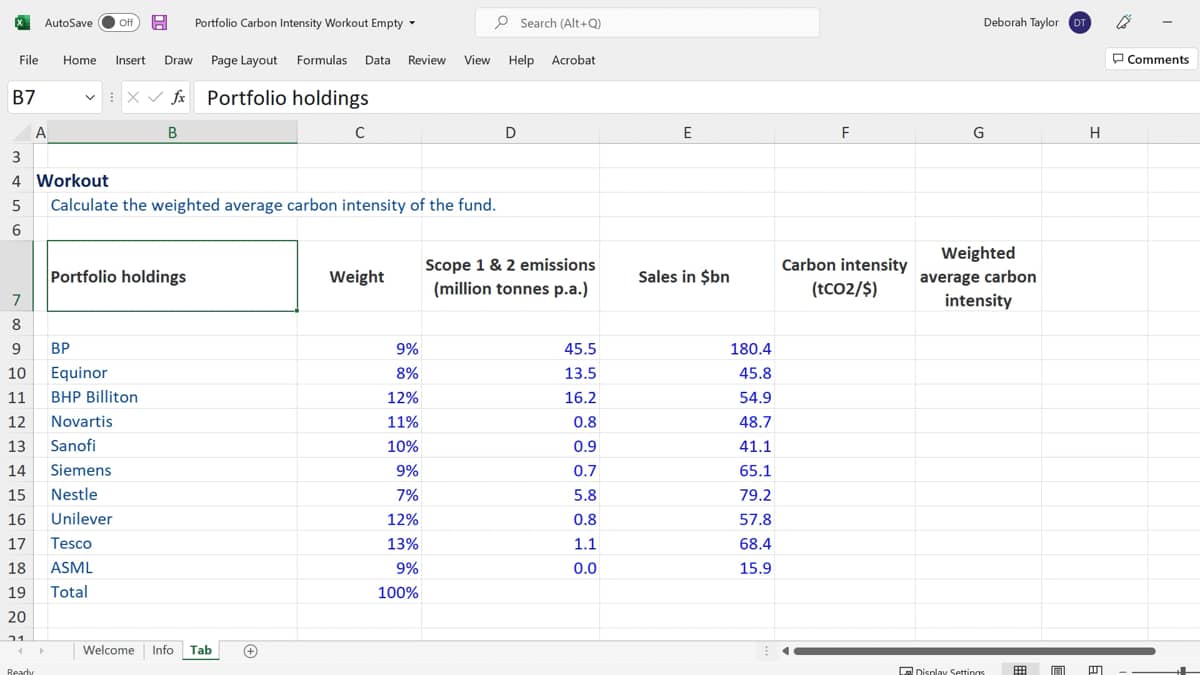Select the BP cell
This screenshot has height=675, width=1200.
pyautogui.click(x=172, y=349)
